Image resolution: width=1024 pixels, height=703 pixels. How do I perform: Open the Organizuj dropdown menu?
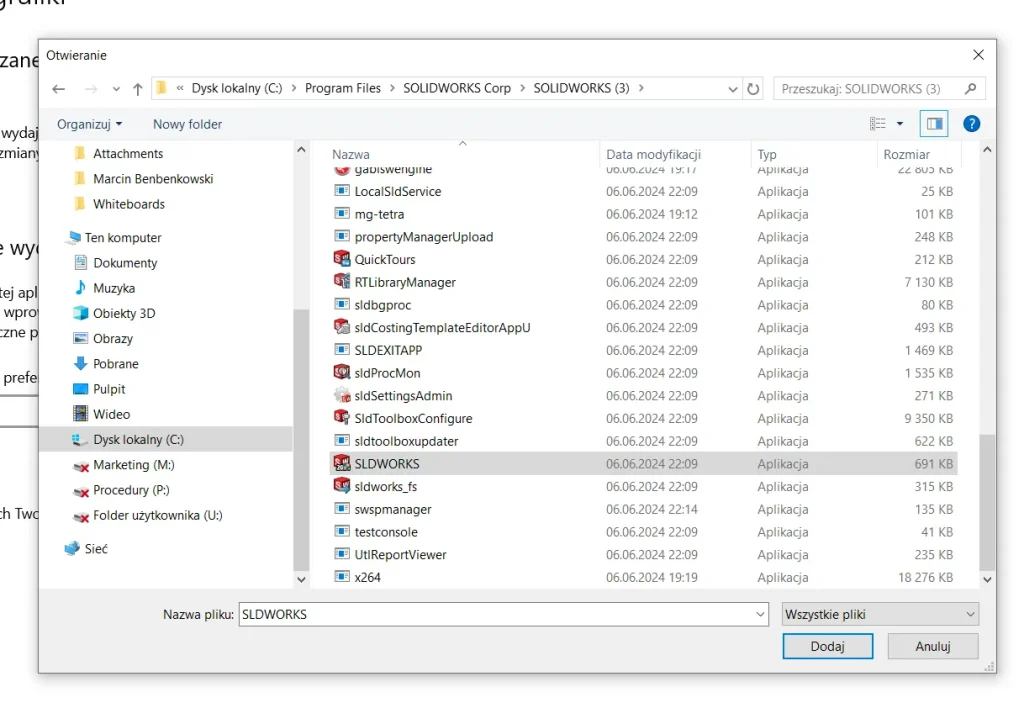pos(89,124)
